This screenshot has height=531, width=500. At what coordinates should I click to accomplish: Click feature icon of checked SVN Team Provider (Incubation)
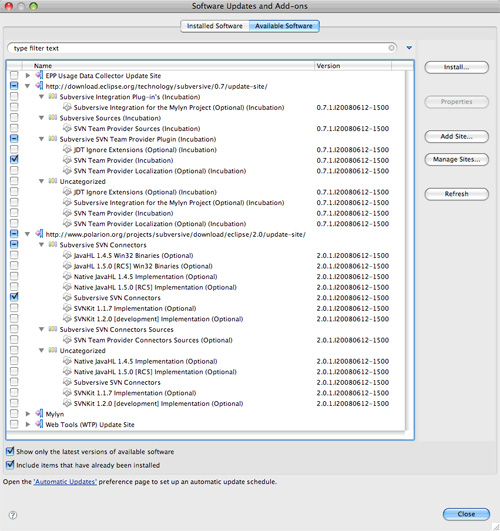67,160
